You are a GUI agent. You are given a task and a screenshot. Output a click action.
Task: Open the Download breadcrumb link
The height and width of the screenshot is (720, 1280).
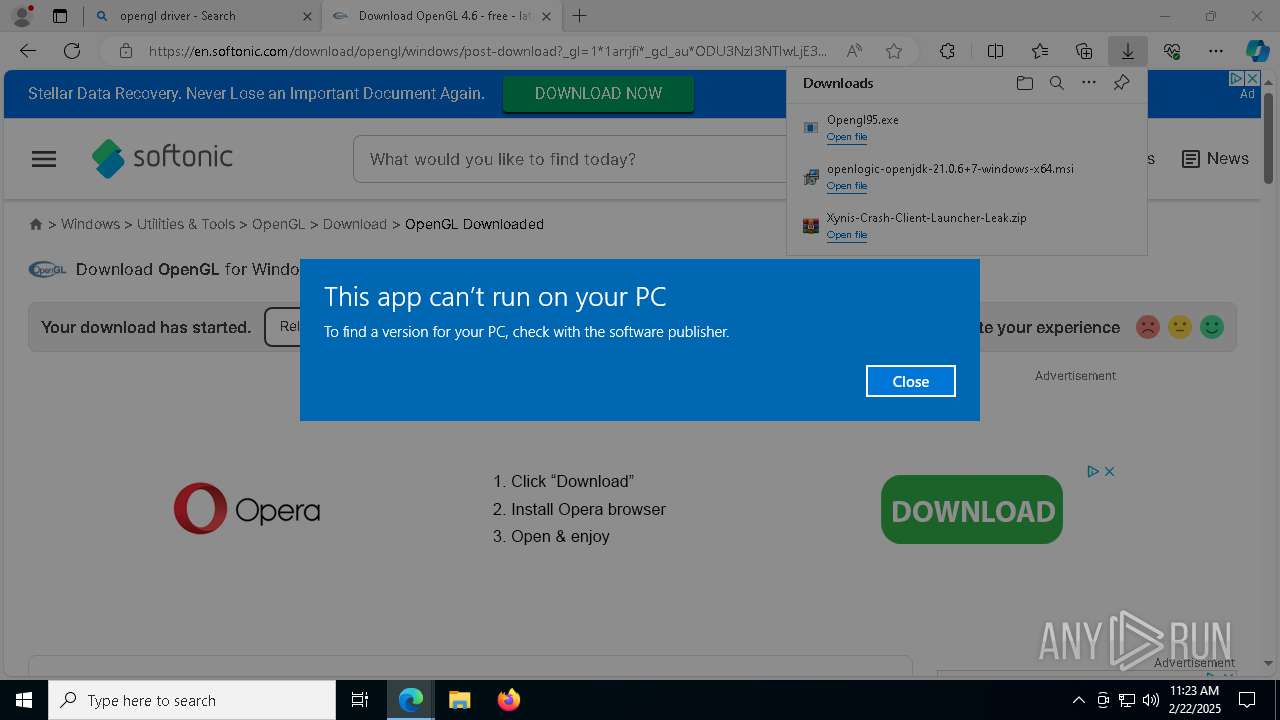tap(355, 224)
